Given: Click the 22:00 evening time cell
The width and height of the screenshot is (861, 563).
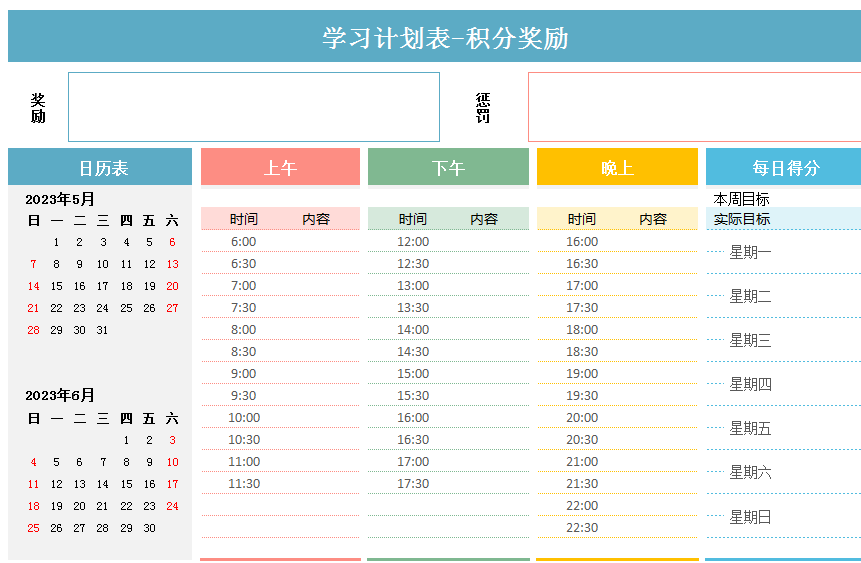Looking at the screenshot, I should click(582, 505).
